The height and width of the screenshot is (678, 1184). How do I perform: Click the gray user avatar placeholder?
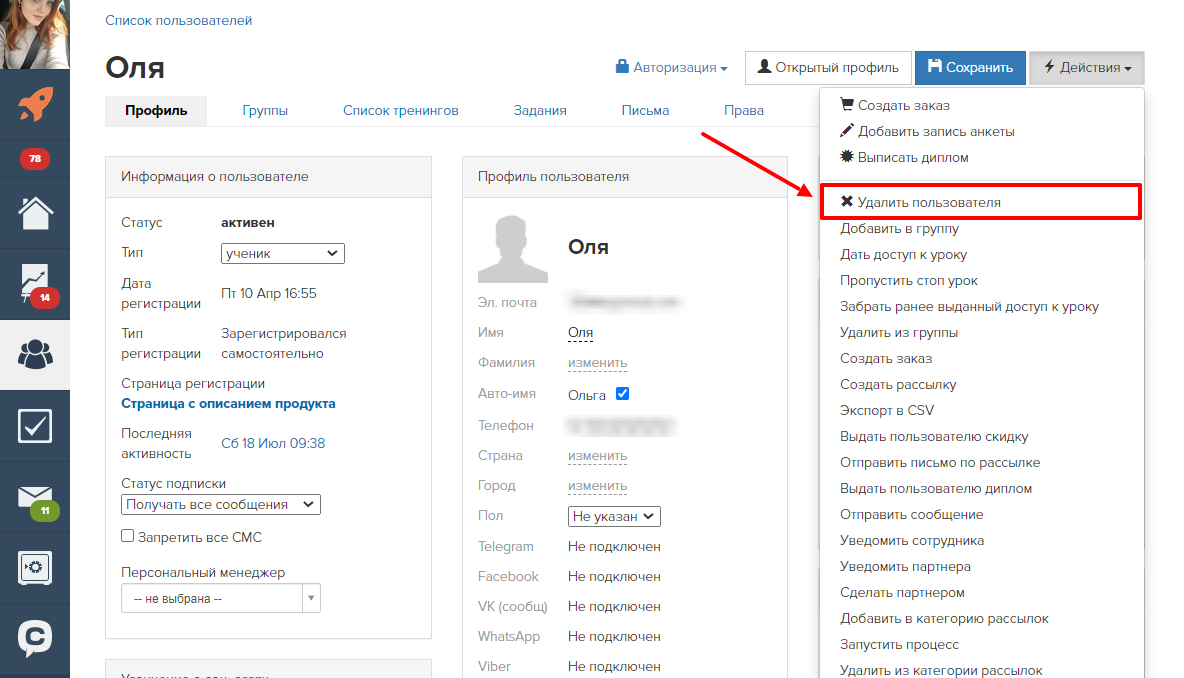coord(513,249)
